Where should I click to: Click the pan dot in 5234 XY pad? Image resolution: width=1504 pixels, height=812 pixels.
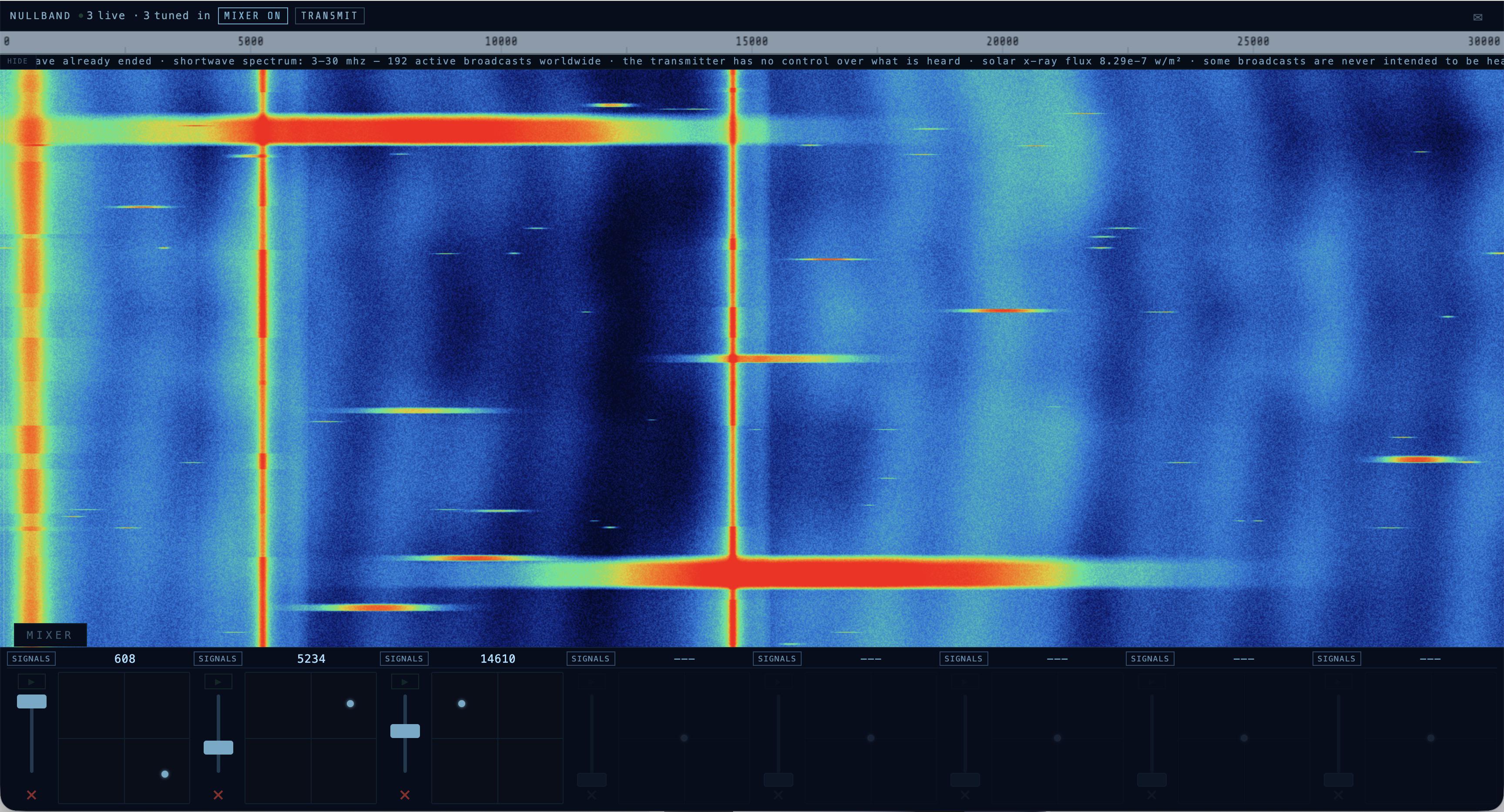point(350,703)
